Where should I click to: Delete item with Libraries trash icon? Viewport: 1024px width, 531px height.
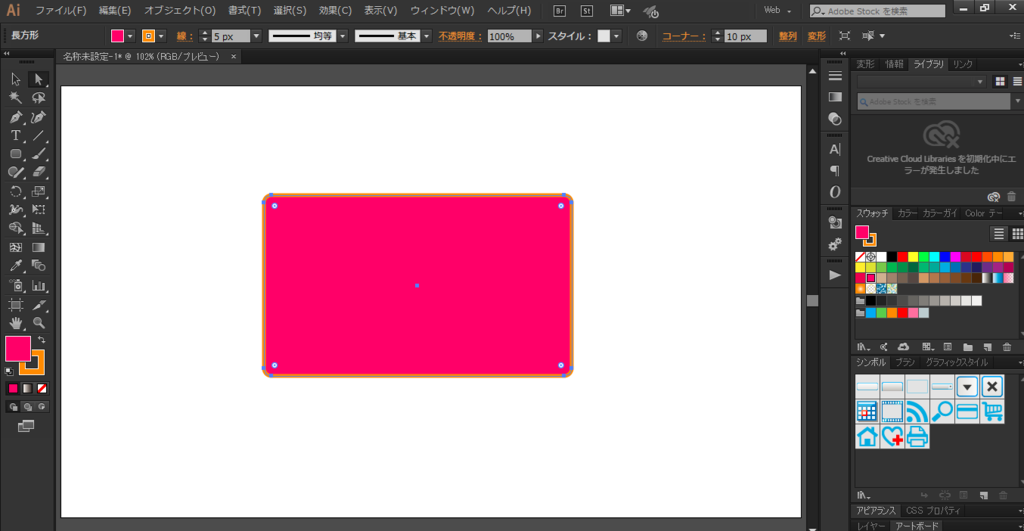tap(1011, 197)
